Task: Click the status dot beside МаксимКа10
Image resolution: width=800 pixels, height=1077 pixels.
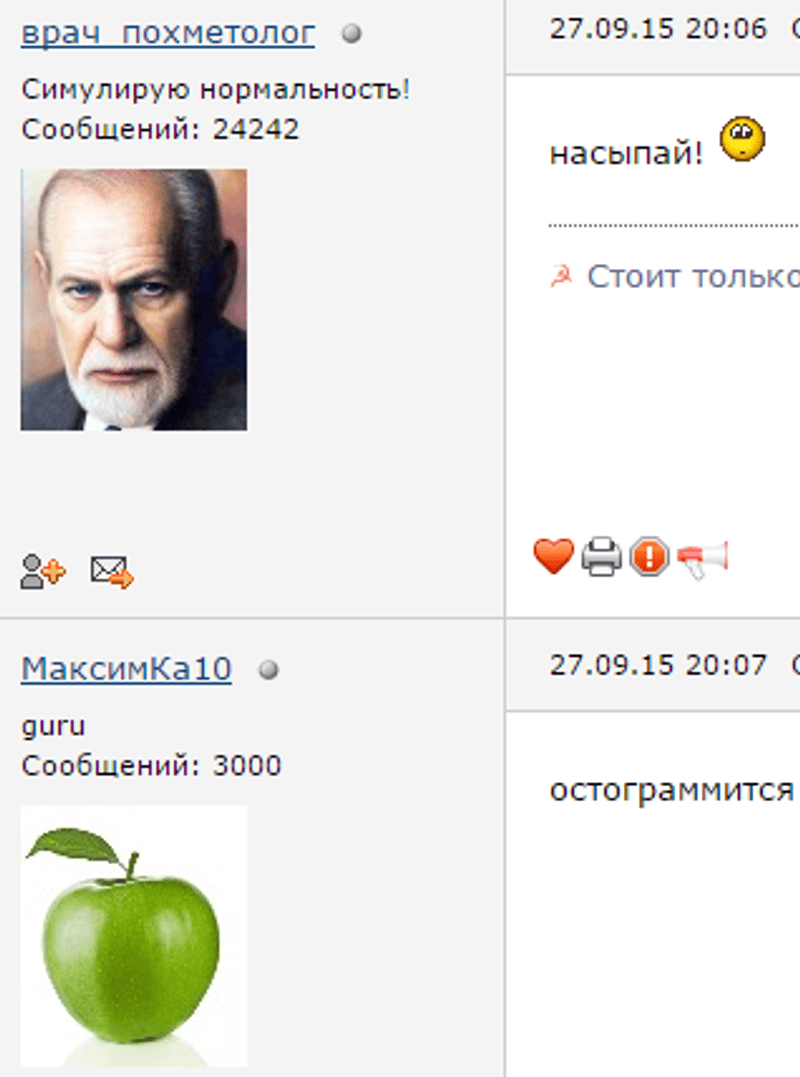Action: coord(268,669)
